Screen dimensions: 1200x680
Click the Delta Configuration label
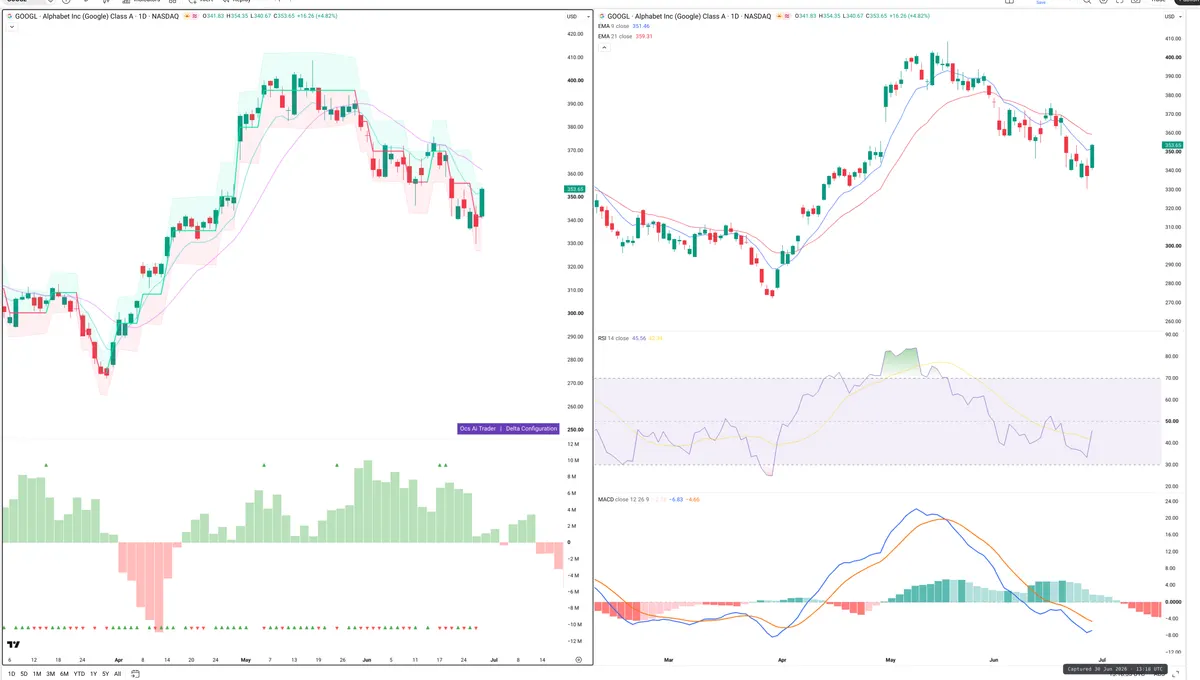click(531, 428)
